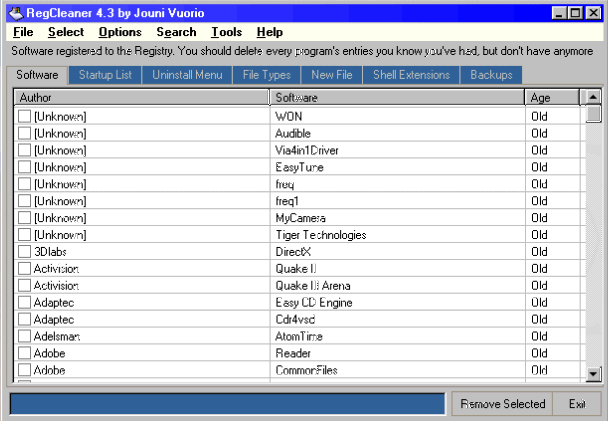Click the 3Dlabs author name
This screenshot has width=608, height=421.
tap(50, 252)
